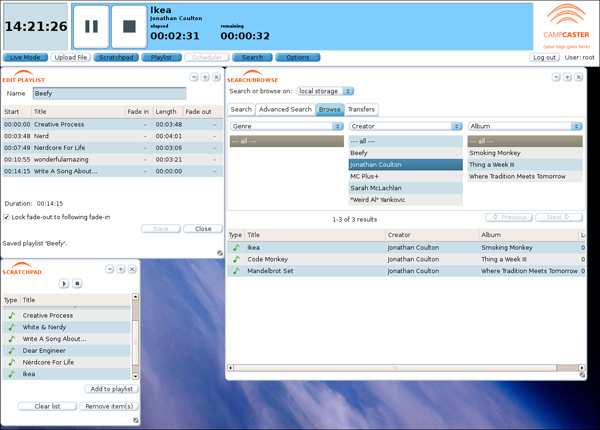
Task: Click Search/Browse window resize corner icon
Action: pos(582,375)
